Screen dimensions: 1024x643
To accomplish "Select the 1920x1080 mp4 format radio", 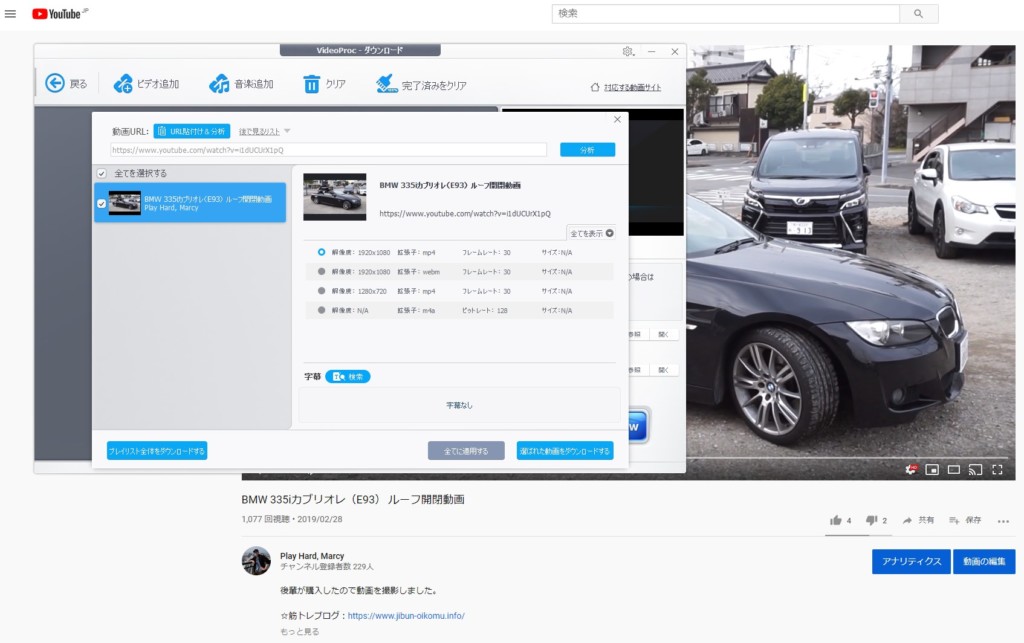I will pyautogui.click(x=321, y=252).
